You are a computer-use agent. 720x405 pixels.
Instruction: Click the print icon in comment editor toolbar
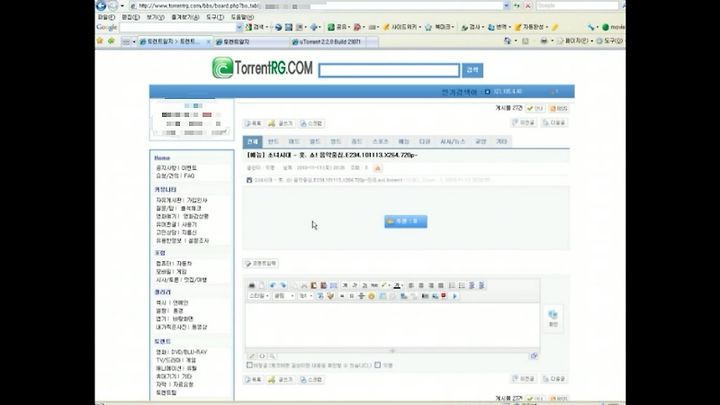[252, 285]
